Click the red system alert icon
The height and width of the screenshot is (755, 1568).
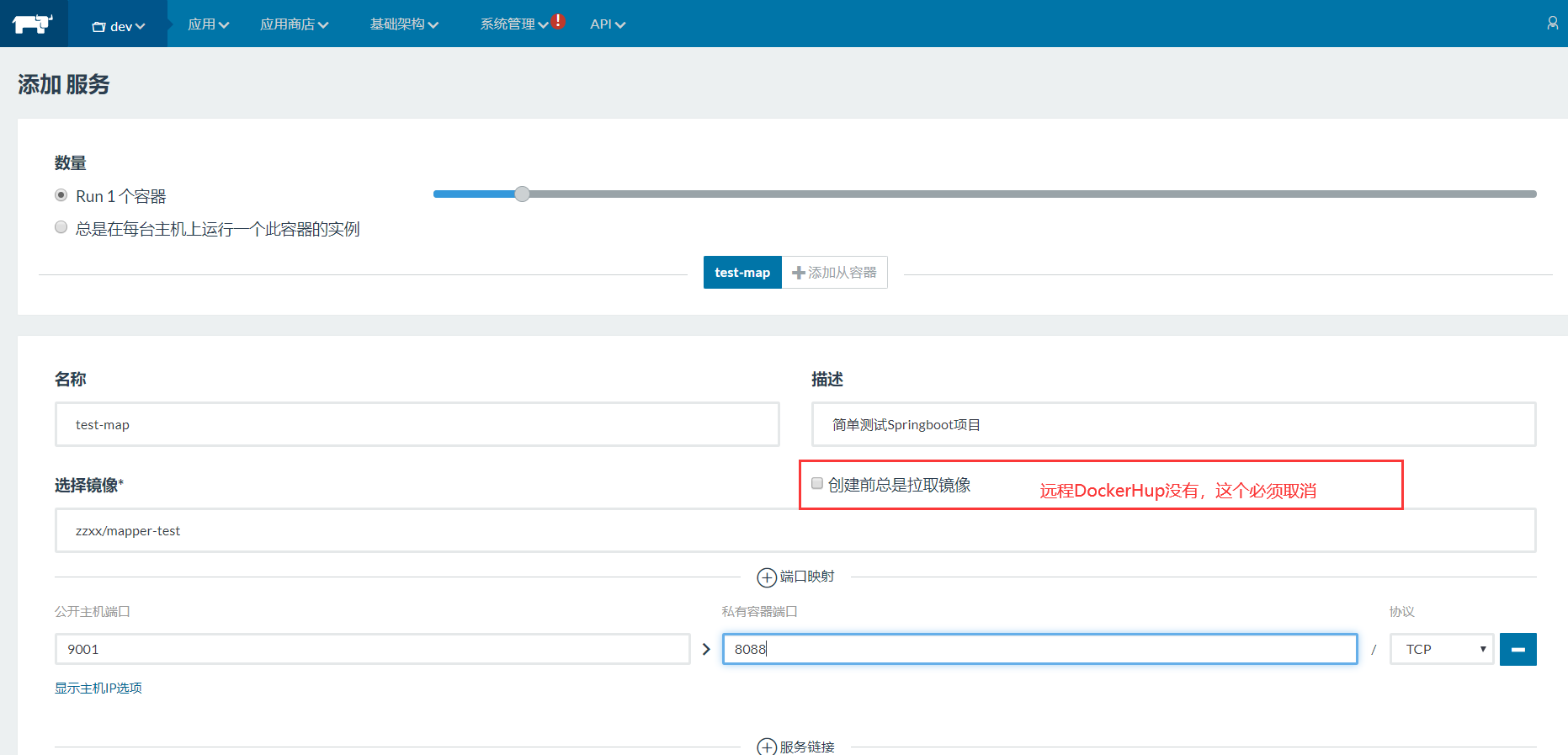pyautogui.click(x=558, y=21)
